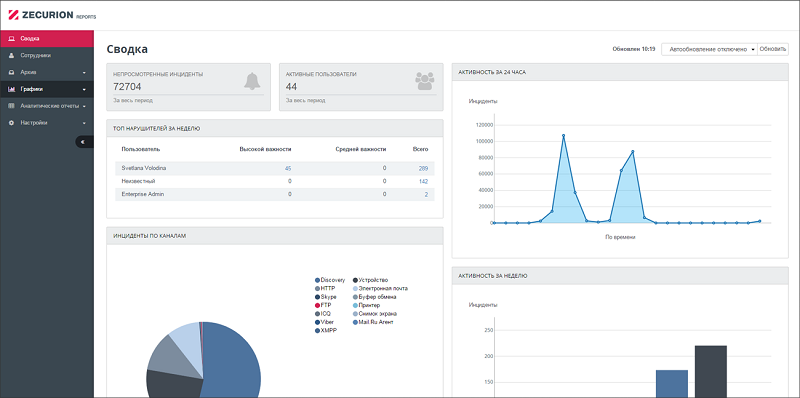Open the Сводка menu item
Screen dimensions: 800x398
[47, 38]
